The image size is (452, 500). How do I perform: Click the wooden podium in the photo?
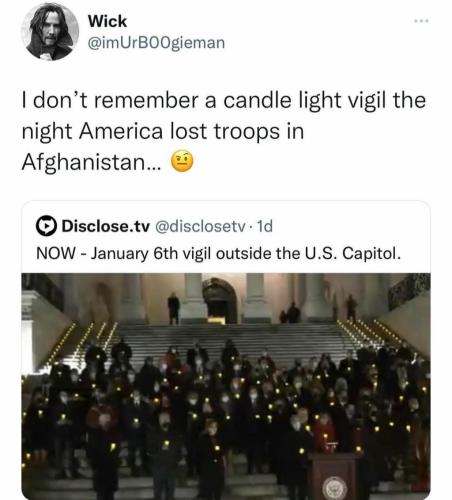click(333, 476)
